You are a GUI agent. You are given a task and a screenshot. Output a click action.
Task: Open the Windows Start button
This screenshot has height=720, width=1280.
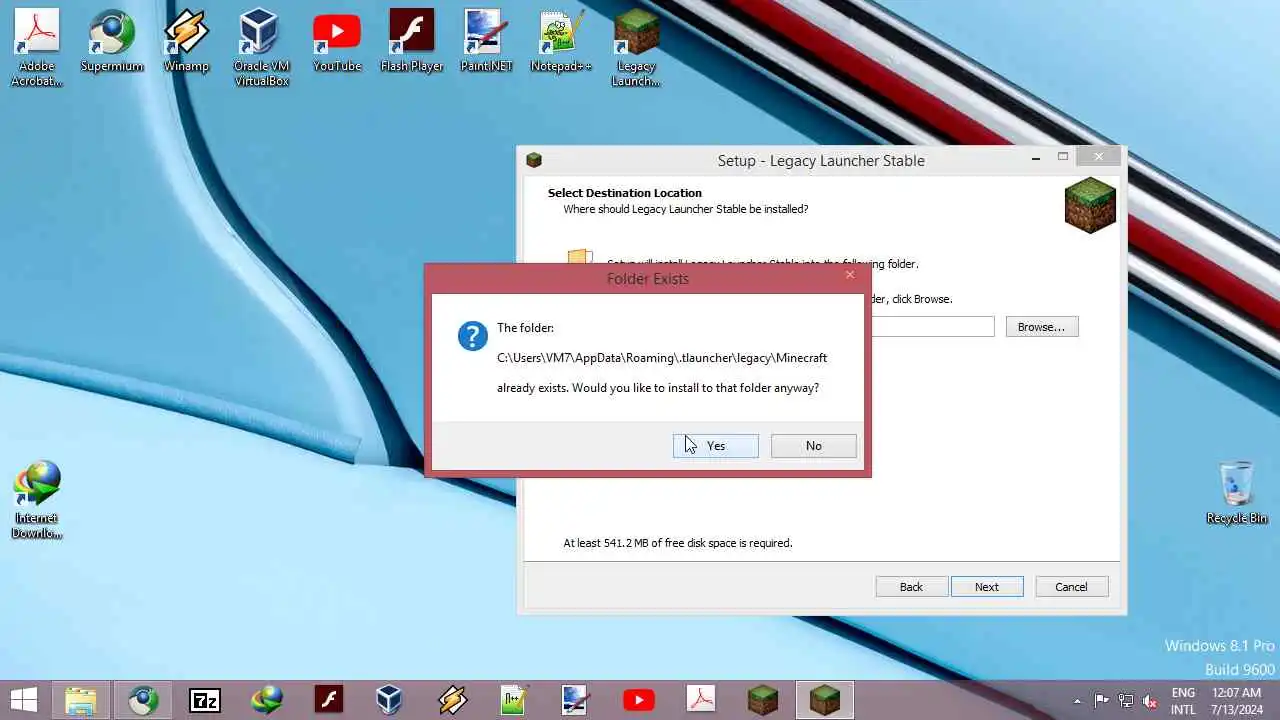tap(24, 700)
